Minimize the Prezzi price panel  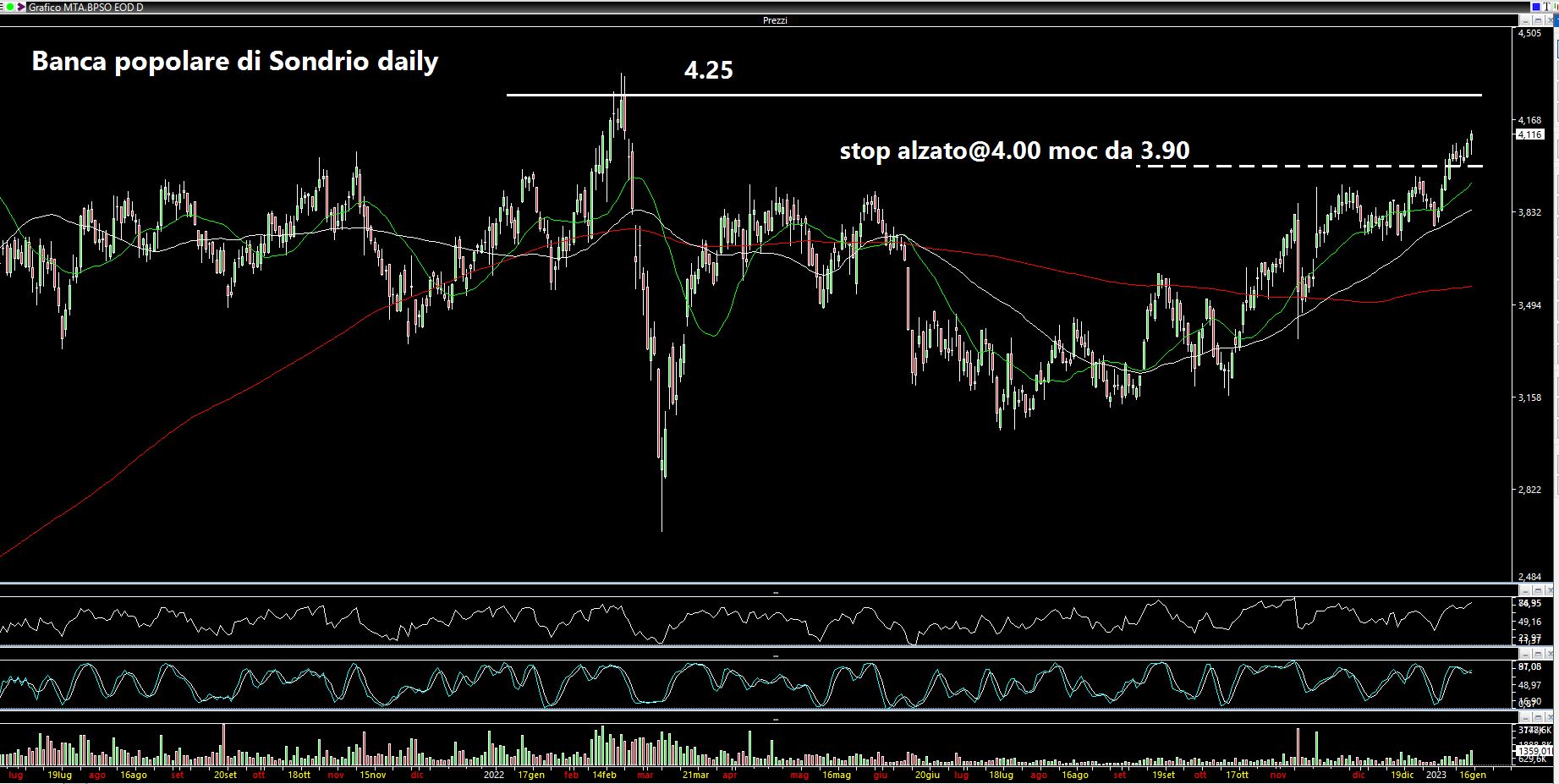point(1526,20)
